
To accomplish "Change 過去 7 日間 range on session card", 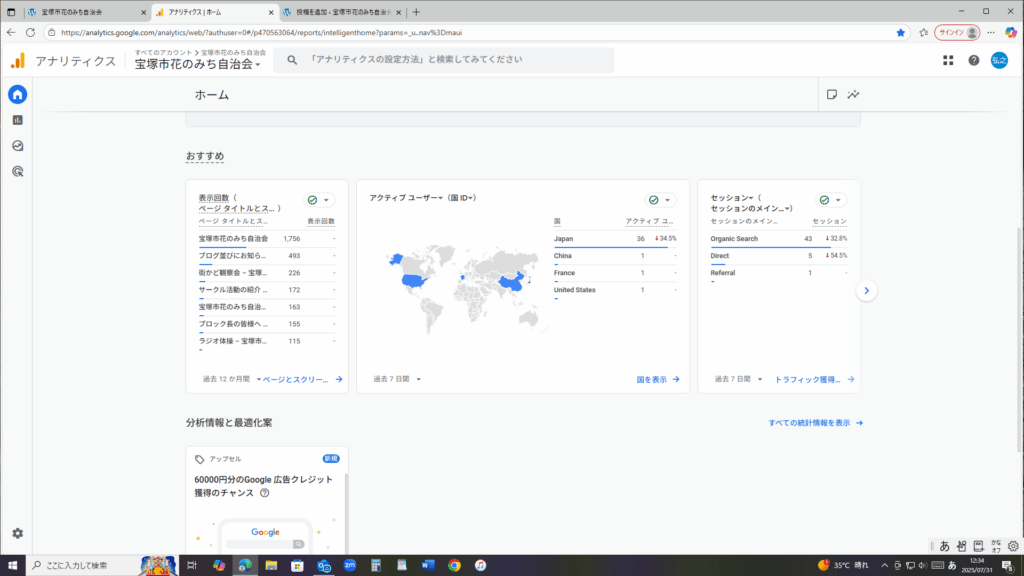I will click(738, 379).
